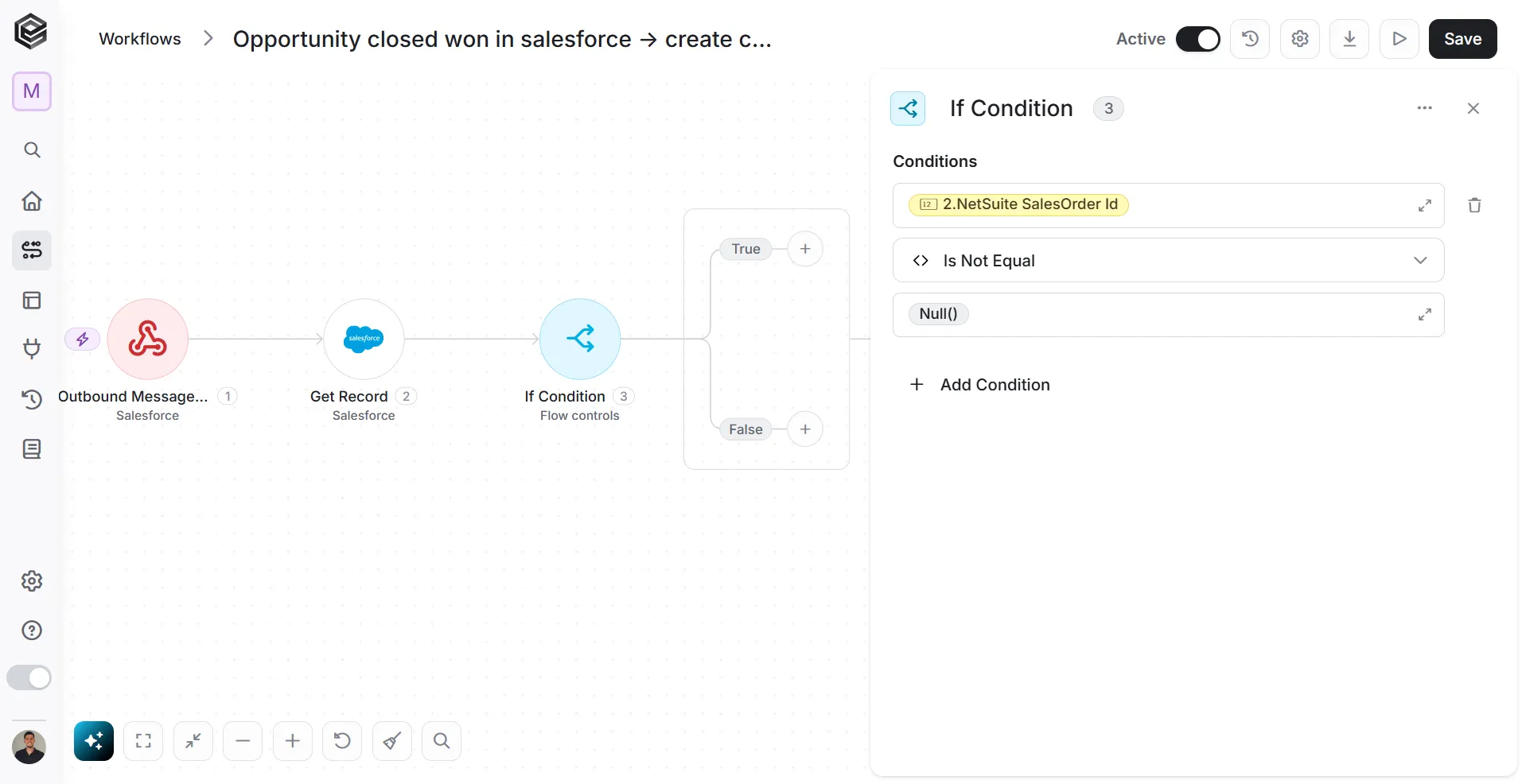Click Add Condition
Image resolution: width=1522 pixels, height=784 pixels.
coord(979,385)
